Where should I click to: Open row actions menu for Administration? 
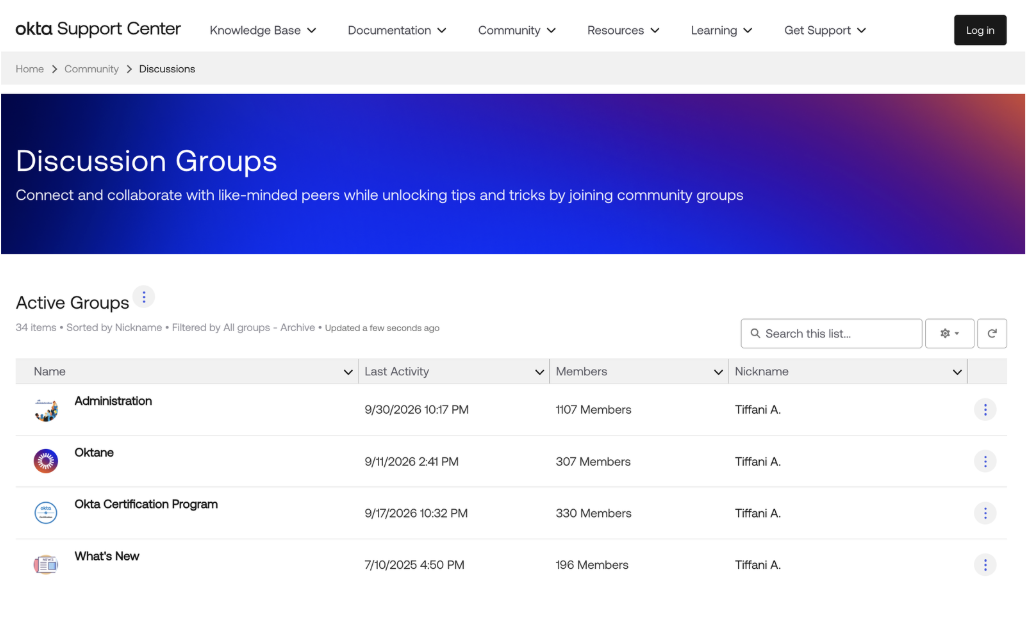(985, 410)
